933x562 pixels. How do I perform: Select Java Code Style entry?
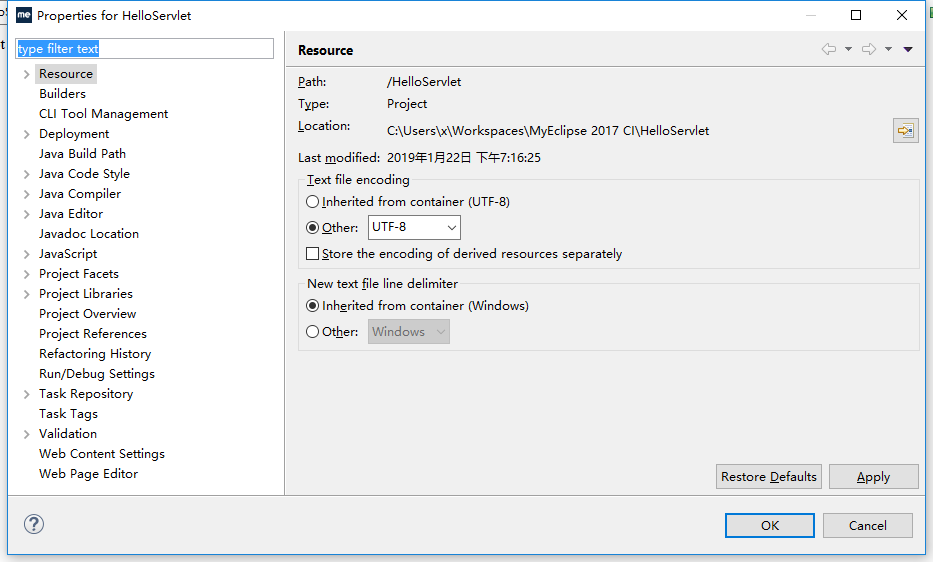coord(84,174)
